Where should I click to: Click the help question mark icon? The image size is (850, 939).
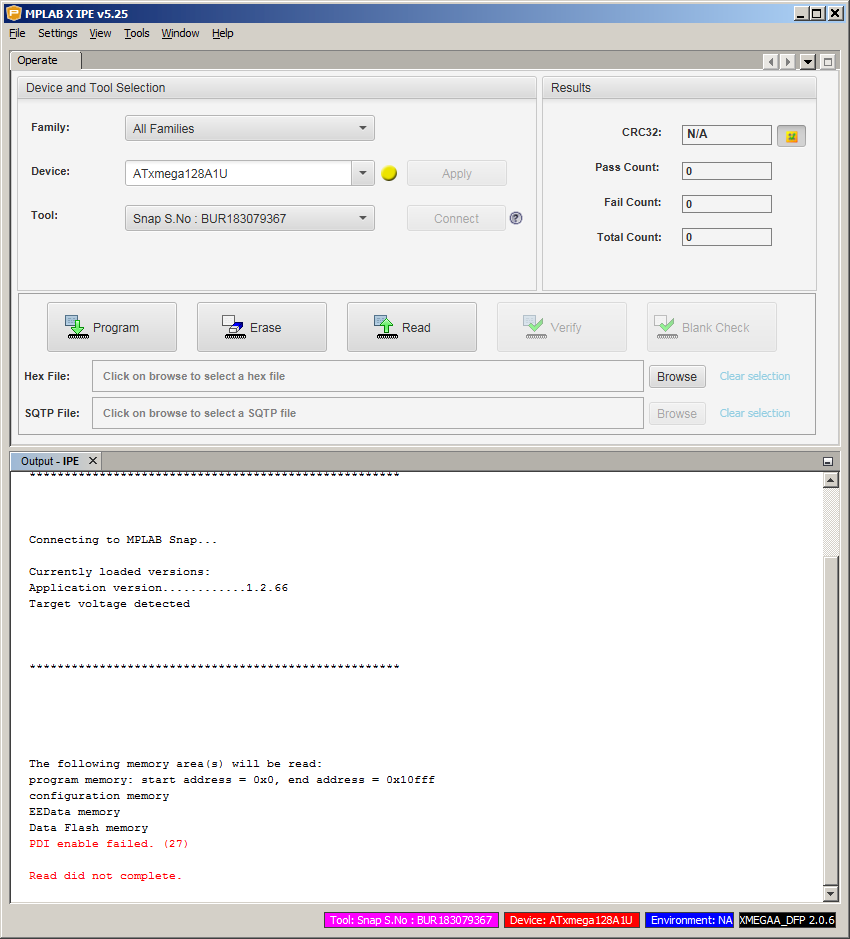(516, 218)
